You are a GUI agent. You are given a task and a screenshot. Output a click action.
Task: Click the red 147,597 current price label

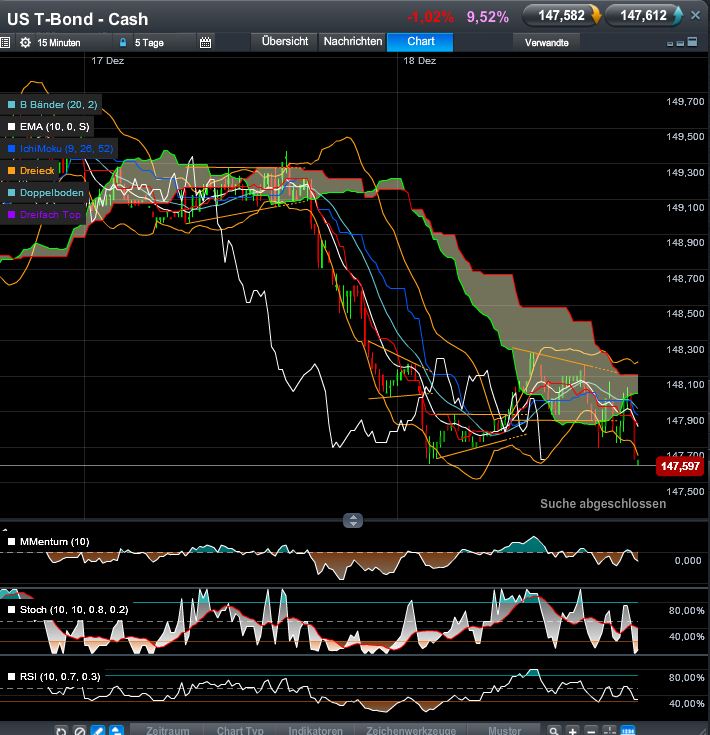point(680,466)
